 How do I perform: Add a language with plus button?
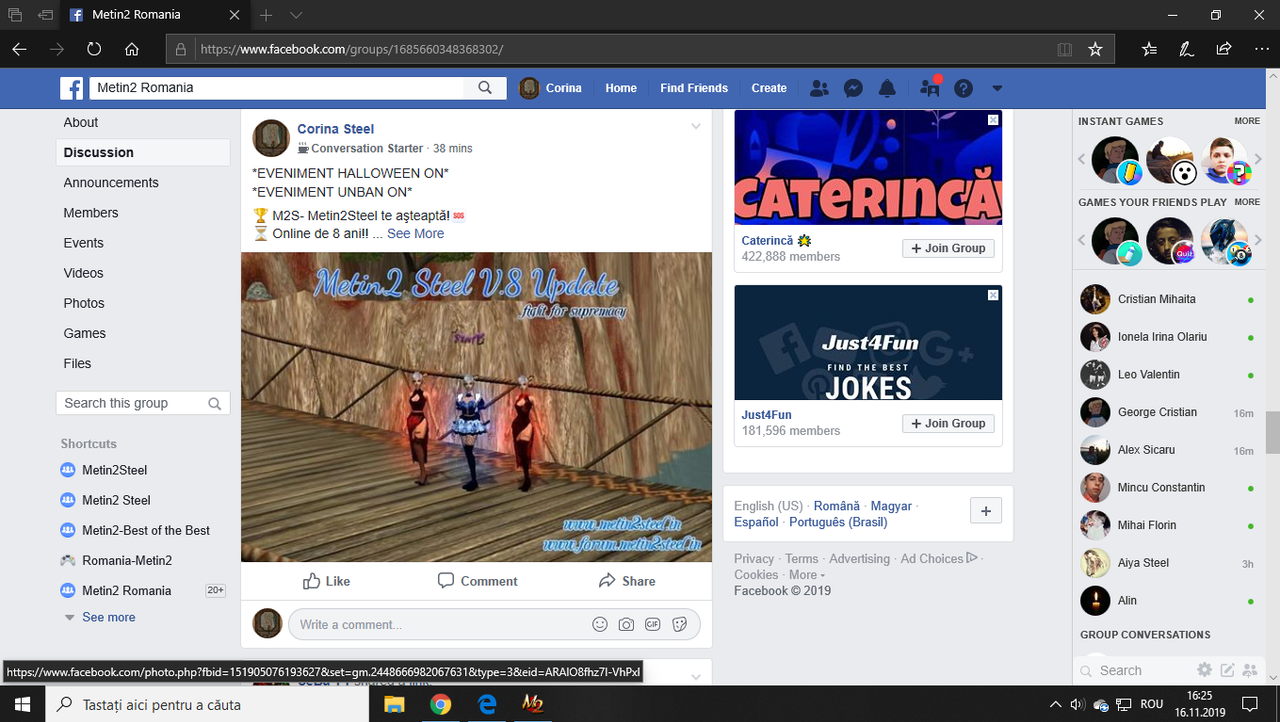(x=986, y=511)
